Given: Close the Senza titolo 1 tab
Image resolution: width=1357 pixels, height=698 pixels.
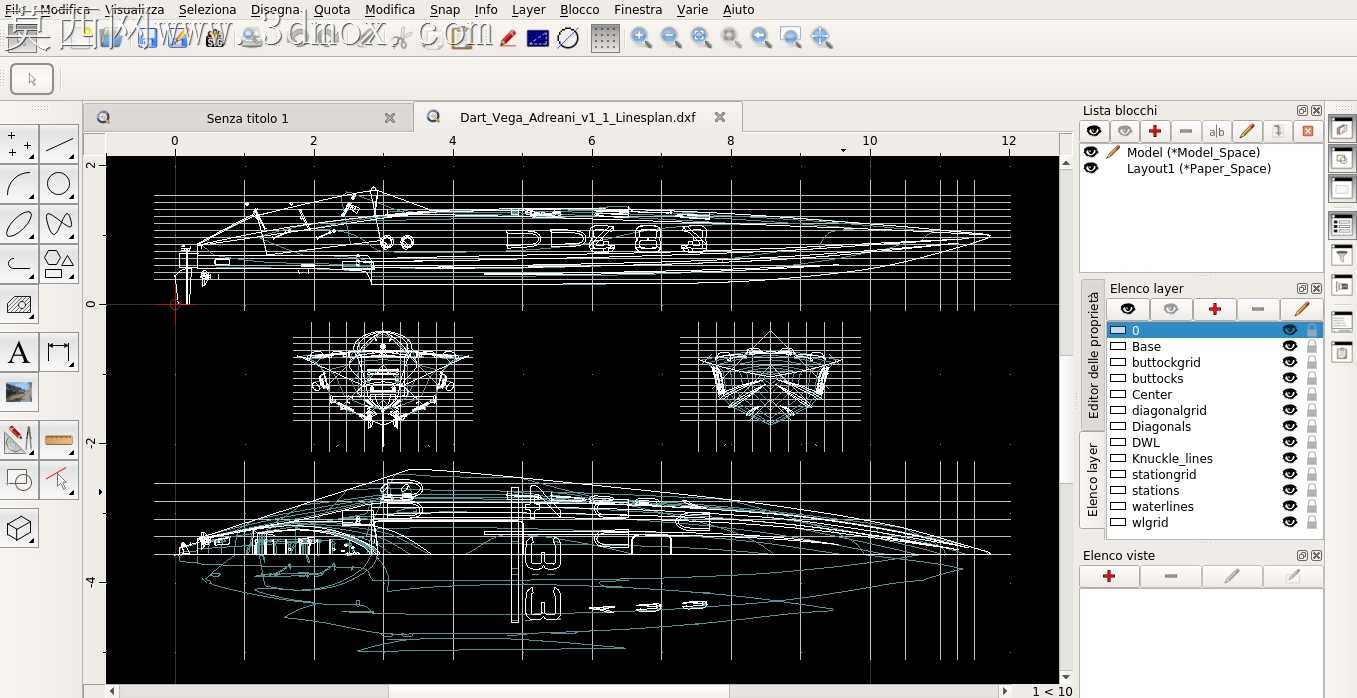Looking at the screenshot, I should coord(390,118).
